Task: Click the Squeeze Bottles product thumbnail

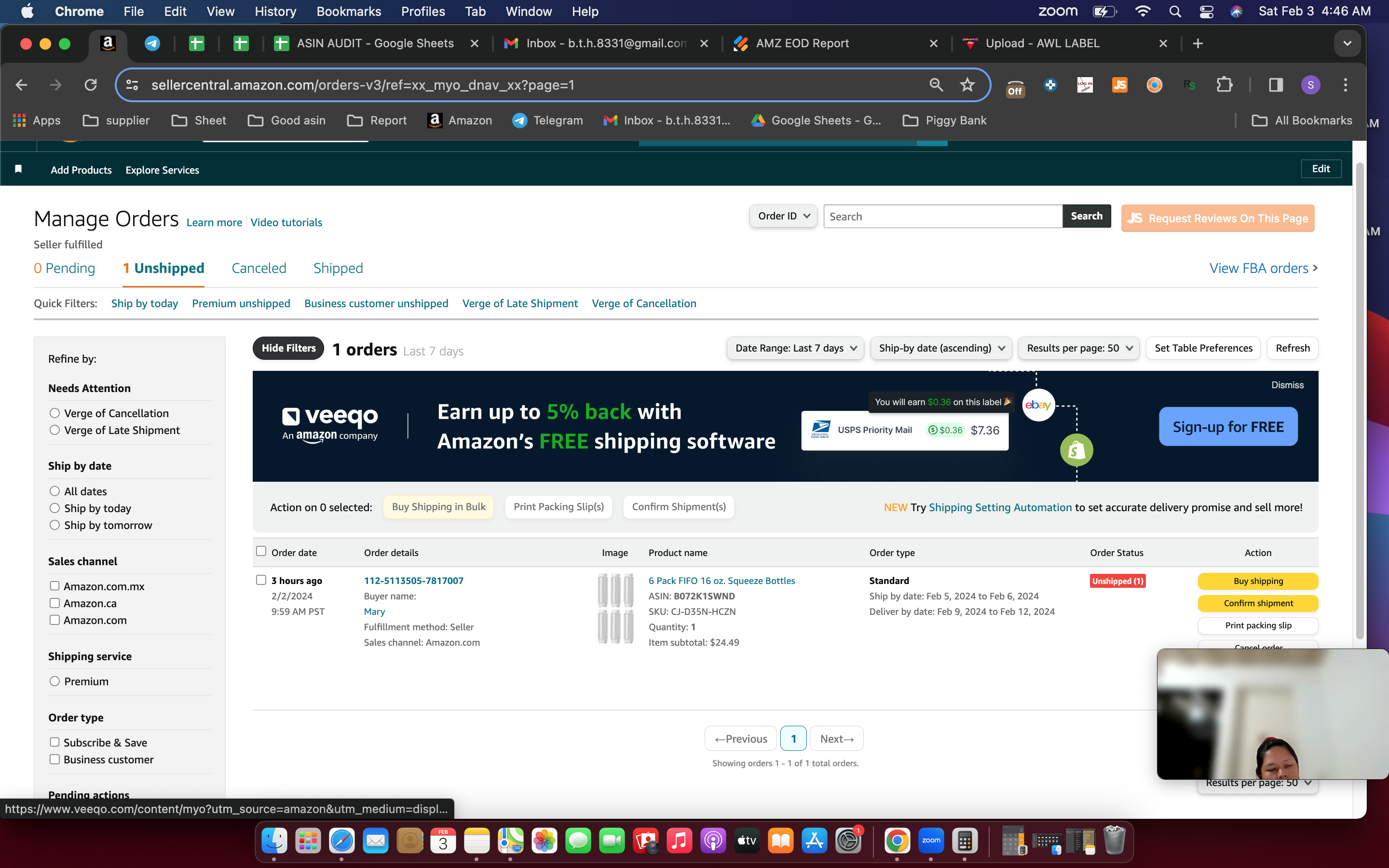Action: click(x=615, y=609)
